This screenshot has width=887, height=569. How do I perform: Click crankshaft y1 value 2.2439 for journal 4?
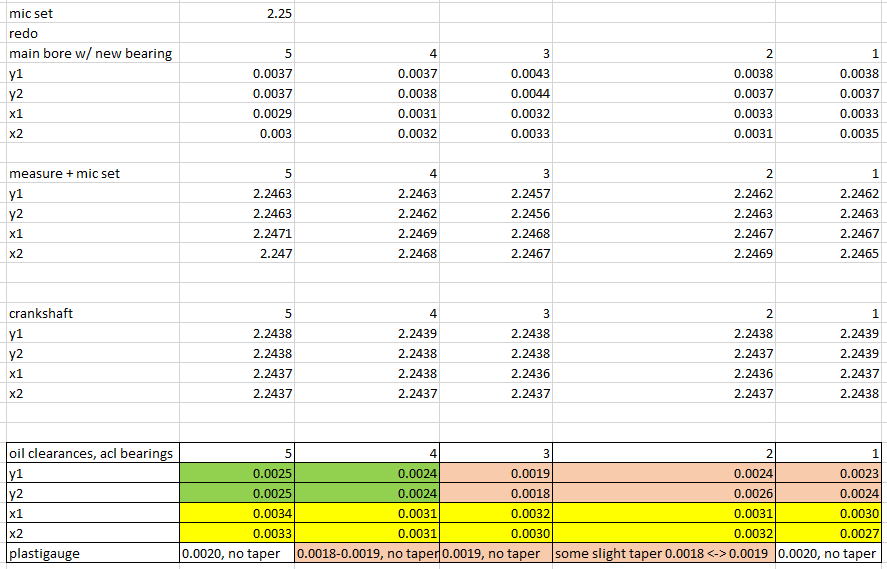pyautogui.click(x=367, y=333)
